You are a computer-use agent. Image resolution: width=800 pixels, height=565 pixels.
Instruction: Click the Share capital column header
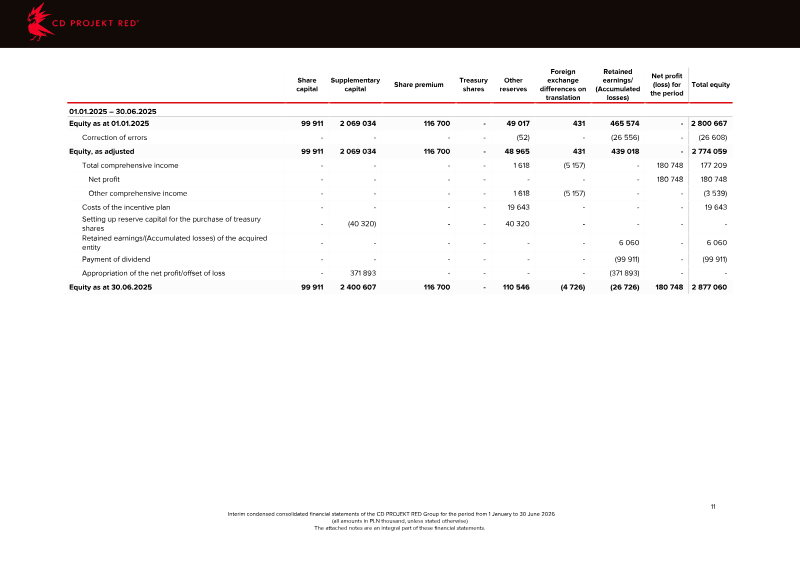coord(307,85)
